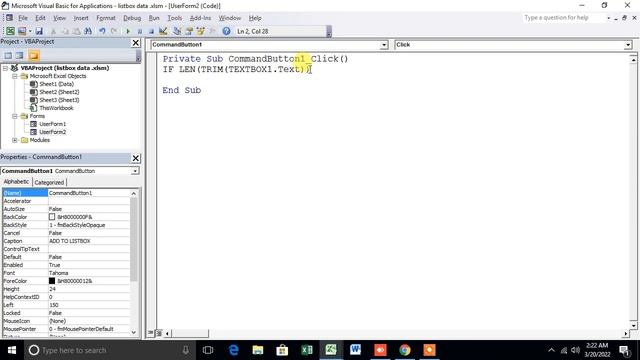The width and height of the screenshot is (640, 360).
Task: Collapse the VBAProject (listbox data .xlsm) node
Action: pyautogui.click(x=6, y=68)
